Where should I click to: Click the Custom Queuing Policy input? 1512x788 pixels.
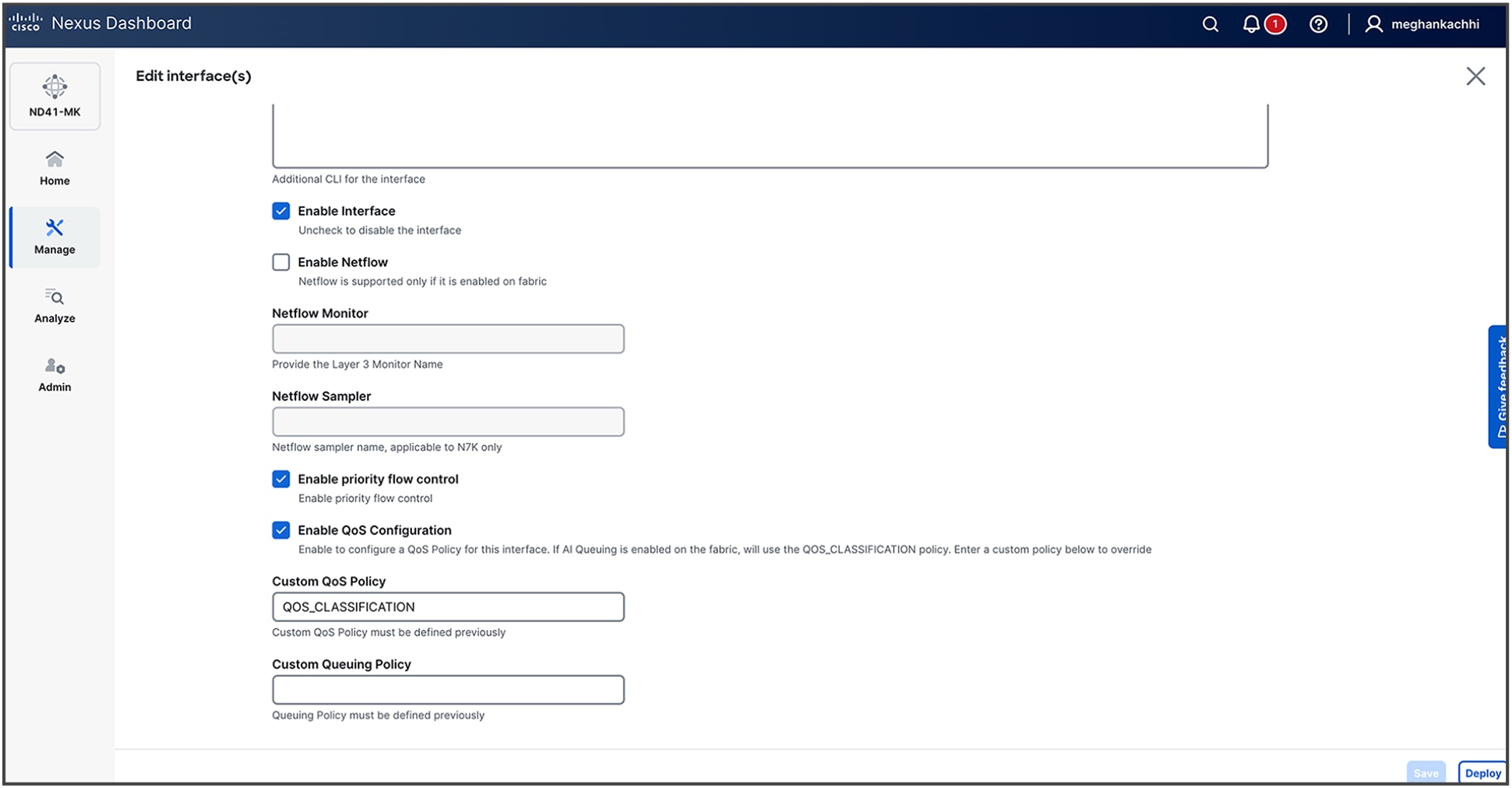(x=448, y=690)
